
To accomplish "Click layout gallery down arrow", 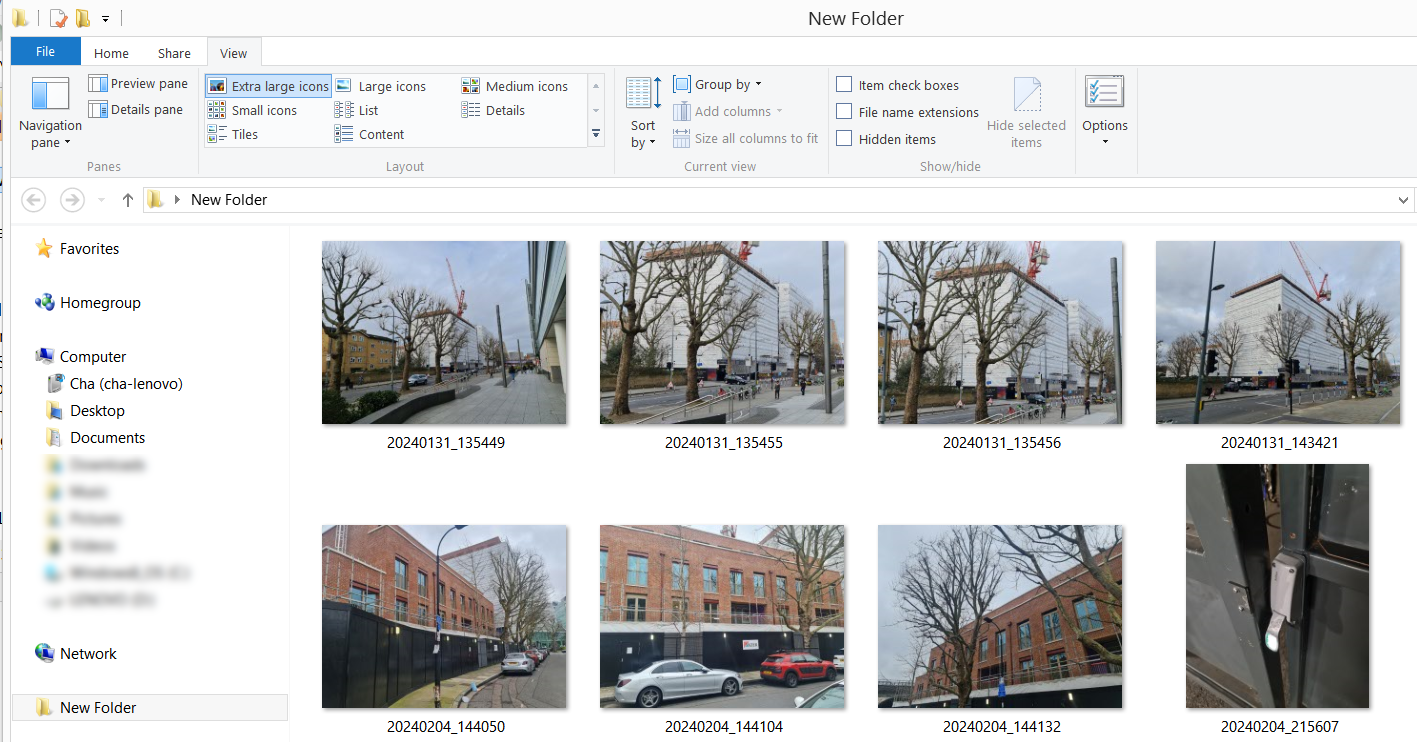I will [596, 110].
